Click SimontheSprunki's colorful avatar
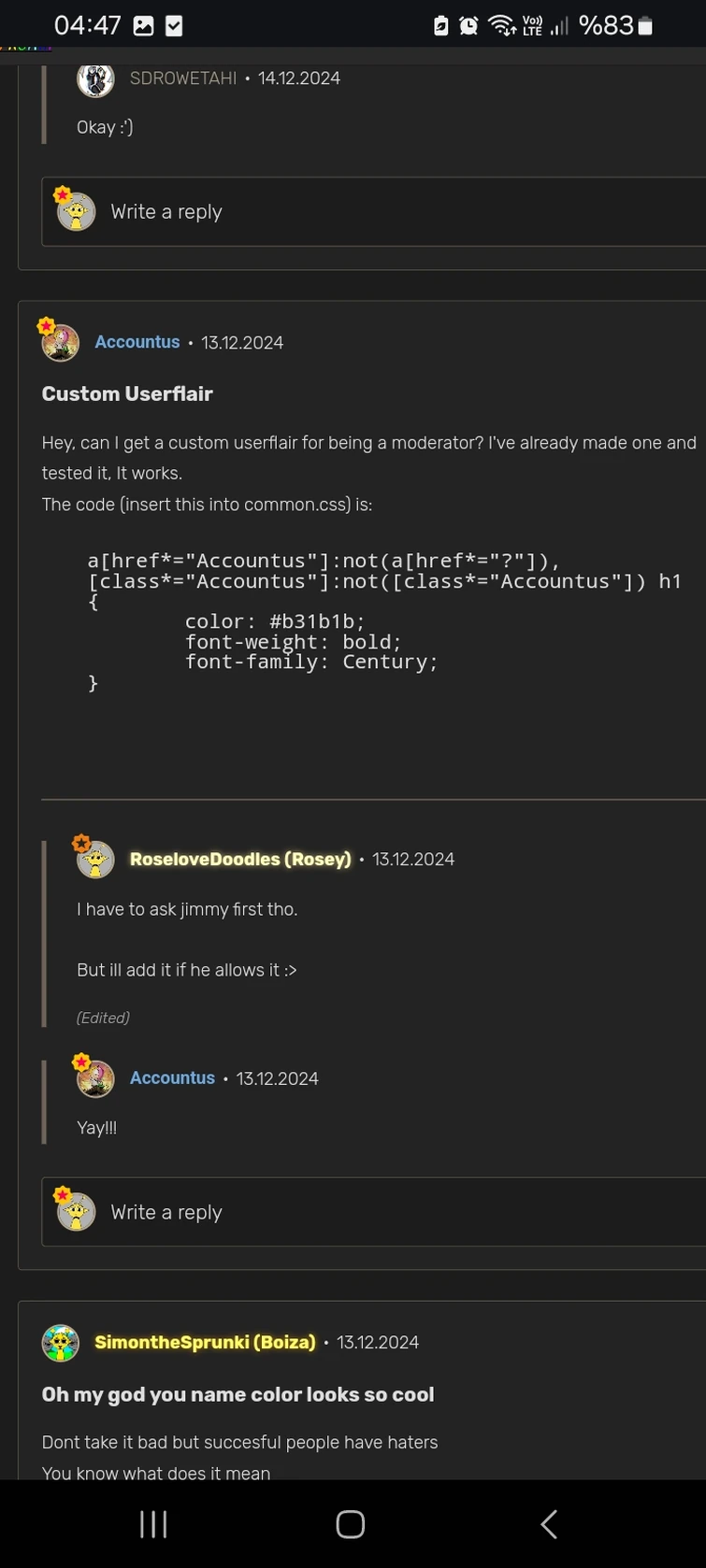Screen dimensions: 706x1568 (x=60, y=1343)
